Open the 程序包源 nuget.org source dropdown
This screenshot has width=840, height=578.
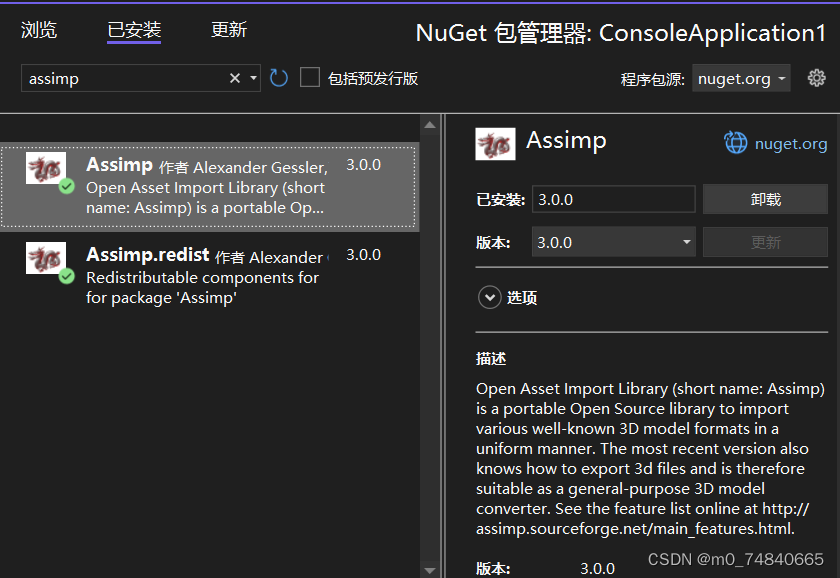point(741,77)
